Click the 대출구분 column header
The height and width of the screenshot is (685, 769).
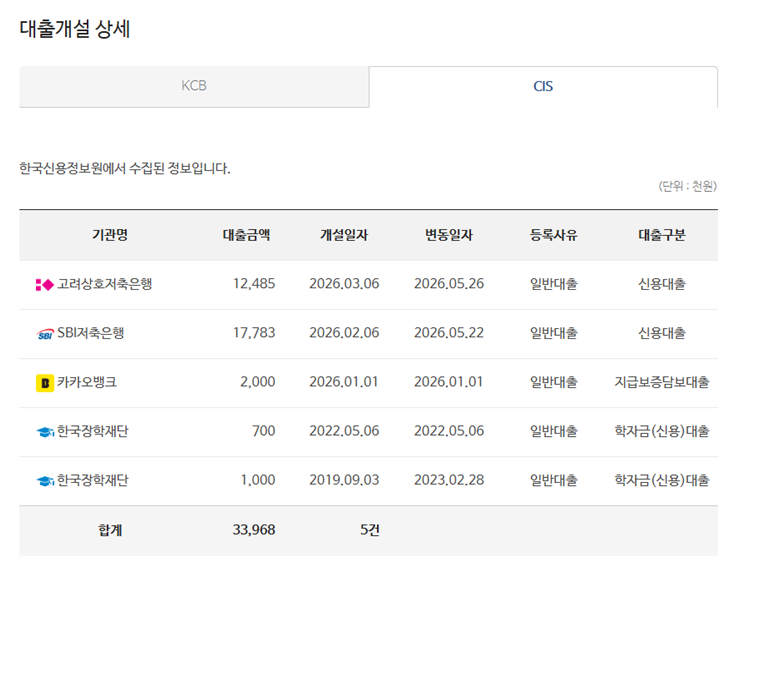[662, 235]
